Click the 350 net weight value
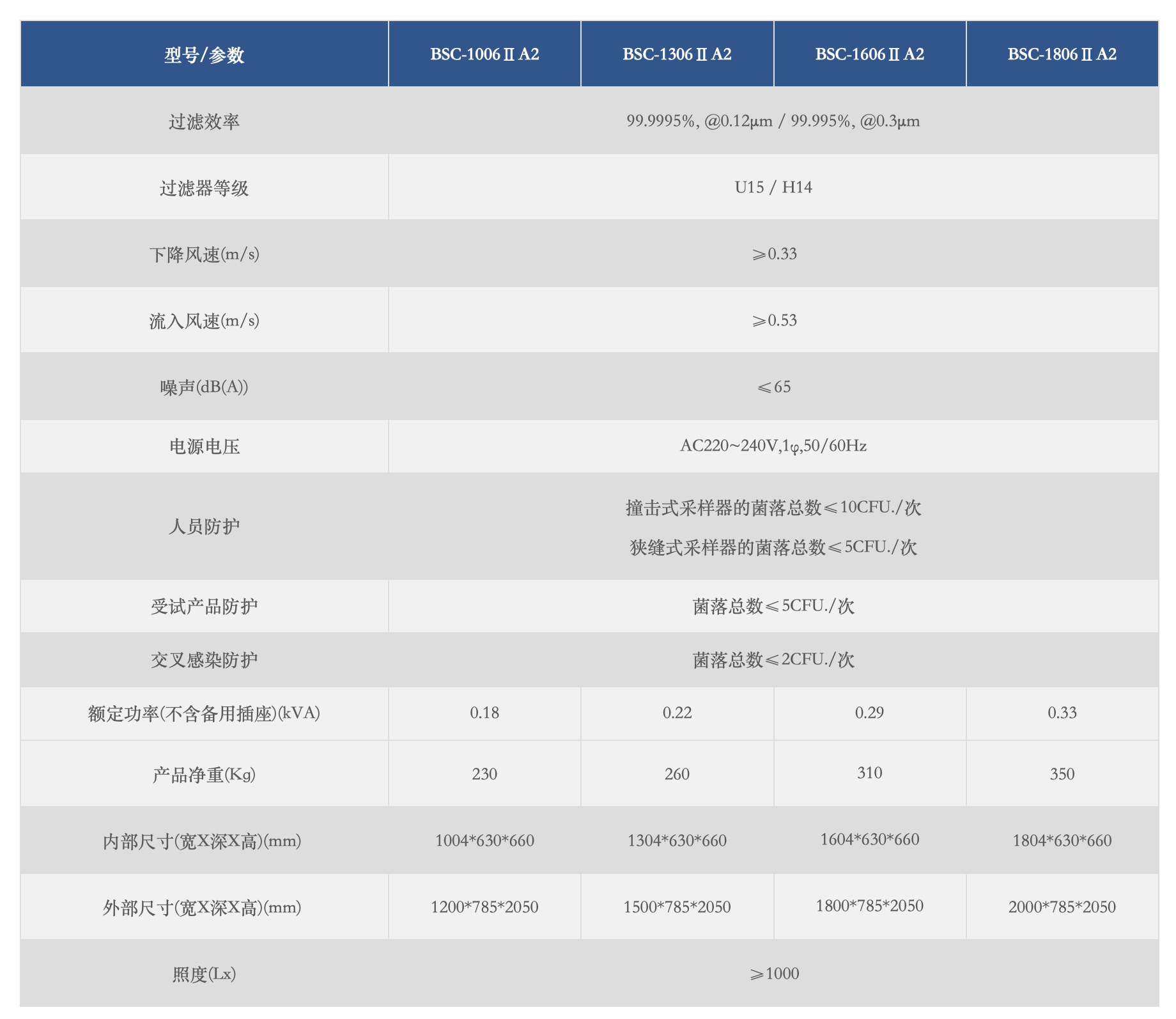 coord(1062,773)
